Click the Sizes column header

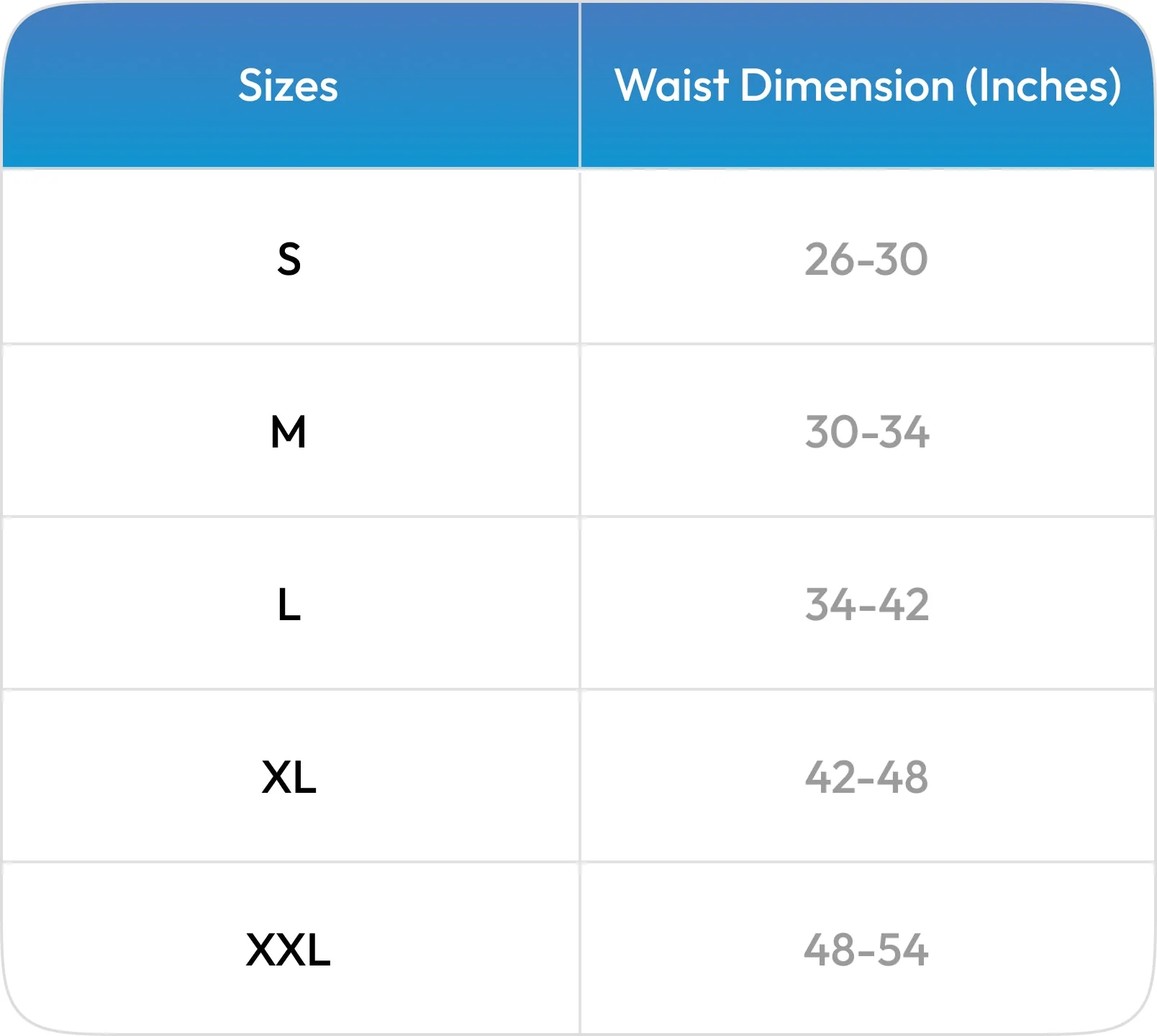click(288, 86)
